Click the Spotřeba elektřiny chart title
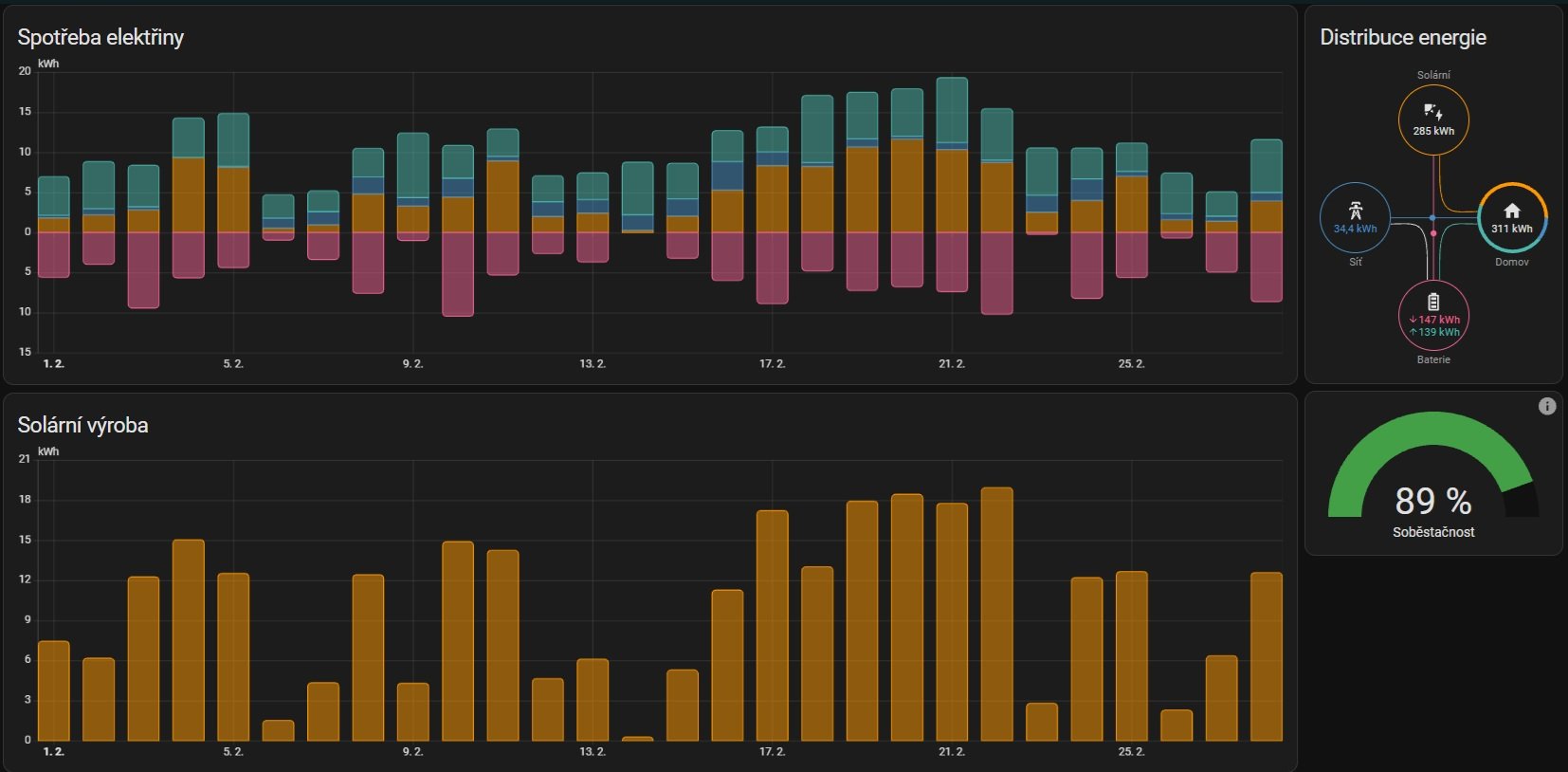The width and height of the screenshot is (1568, 772). click(x=100, y=37)
